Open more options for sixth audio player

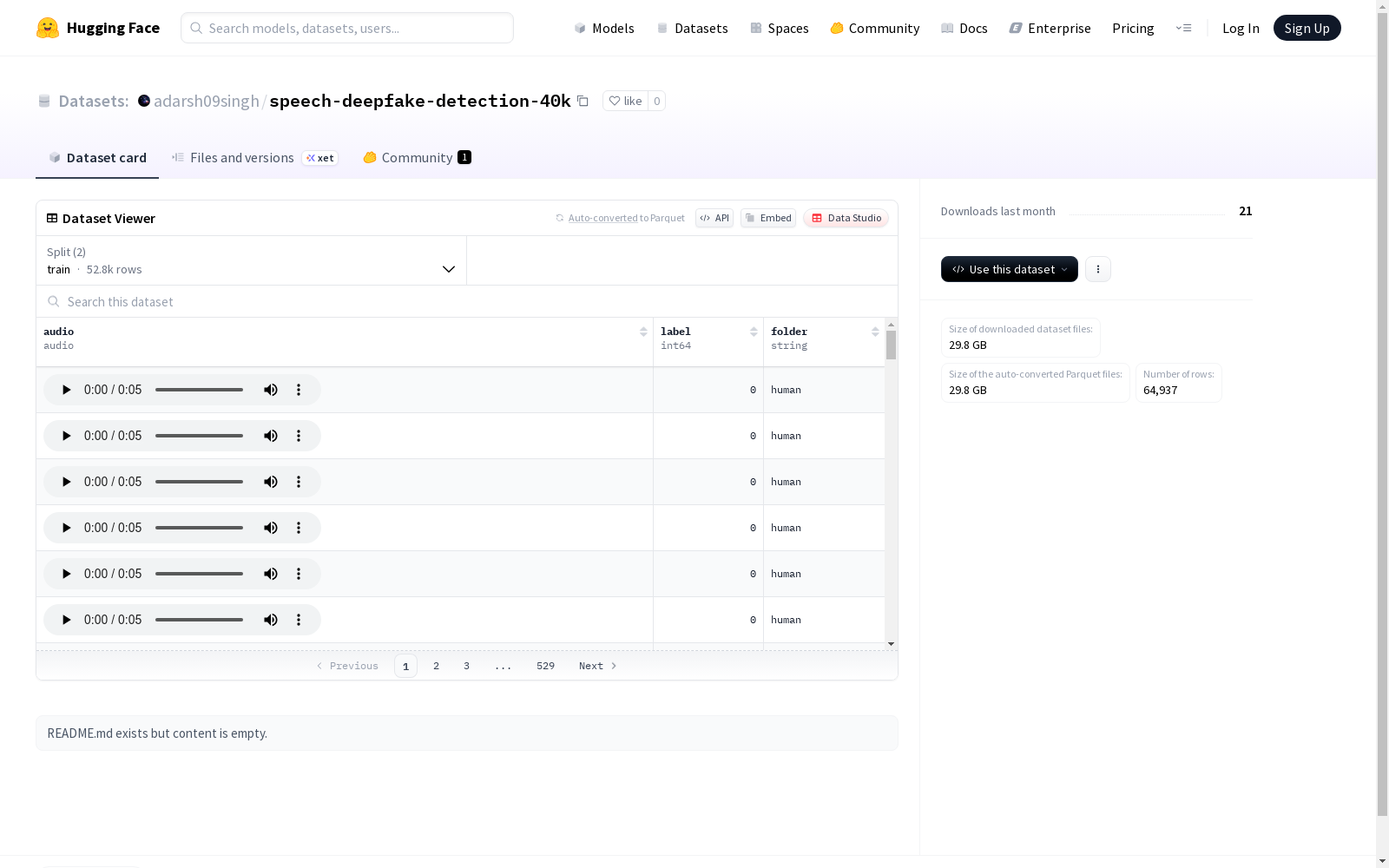coord(299,620)
